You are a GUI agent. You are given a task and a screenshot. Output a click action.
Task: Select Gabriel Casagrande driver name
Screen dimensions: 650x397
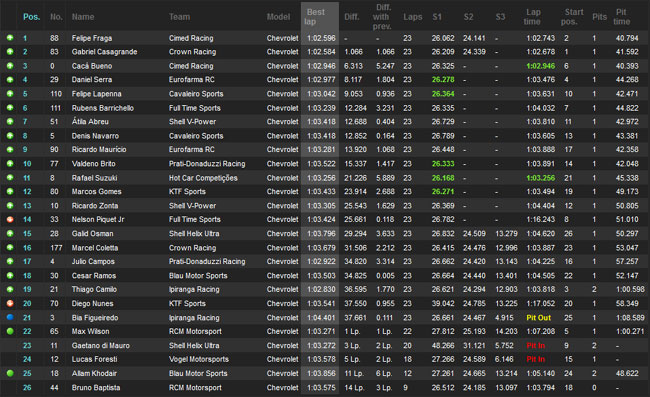(x=104, y=52)
